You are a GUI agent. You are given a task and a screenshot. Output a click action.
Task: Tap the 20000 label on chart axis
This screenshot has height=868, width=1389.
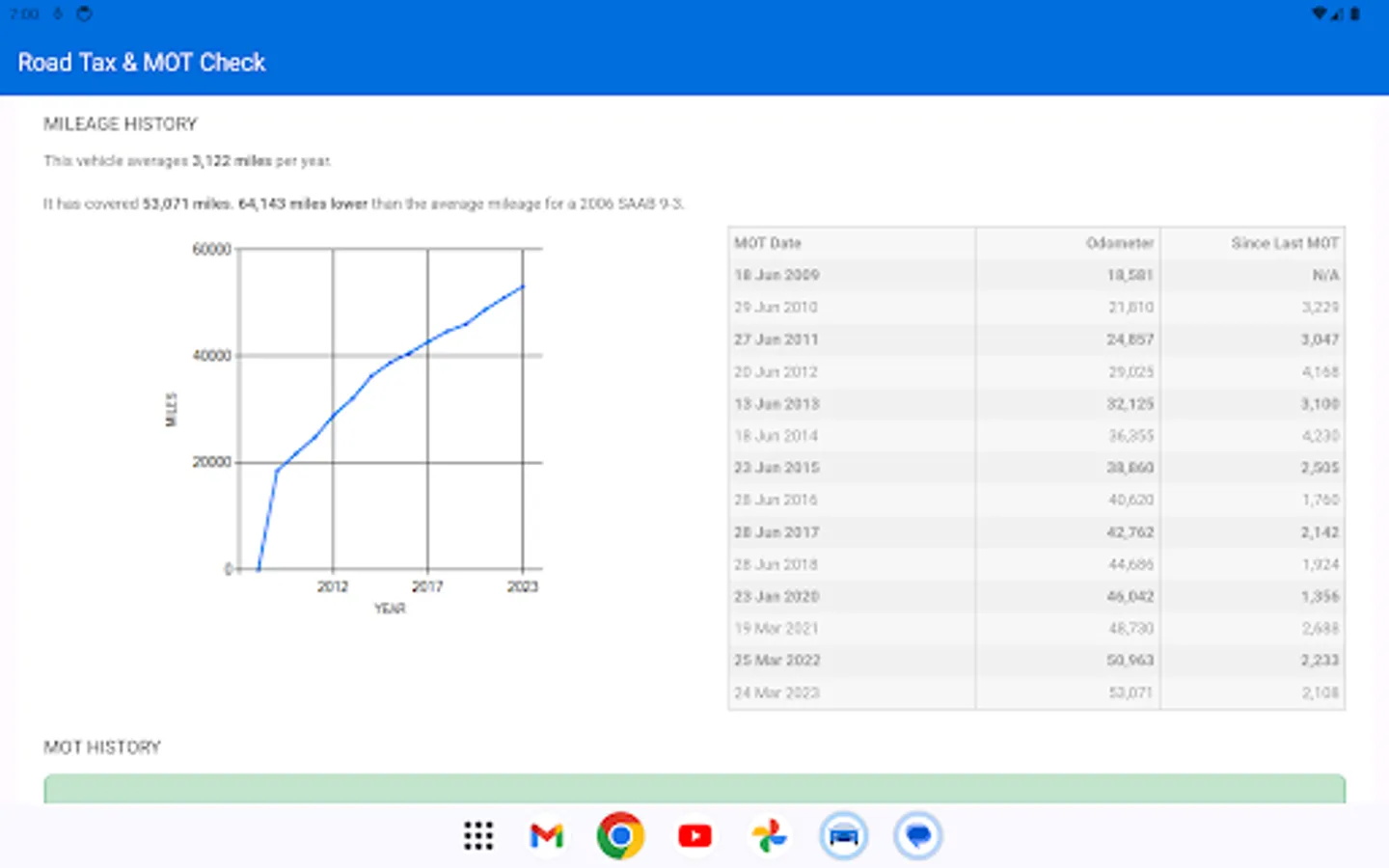(x=211, y=462)
